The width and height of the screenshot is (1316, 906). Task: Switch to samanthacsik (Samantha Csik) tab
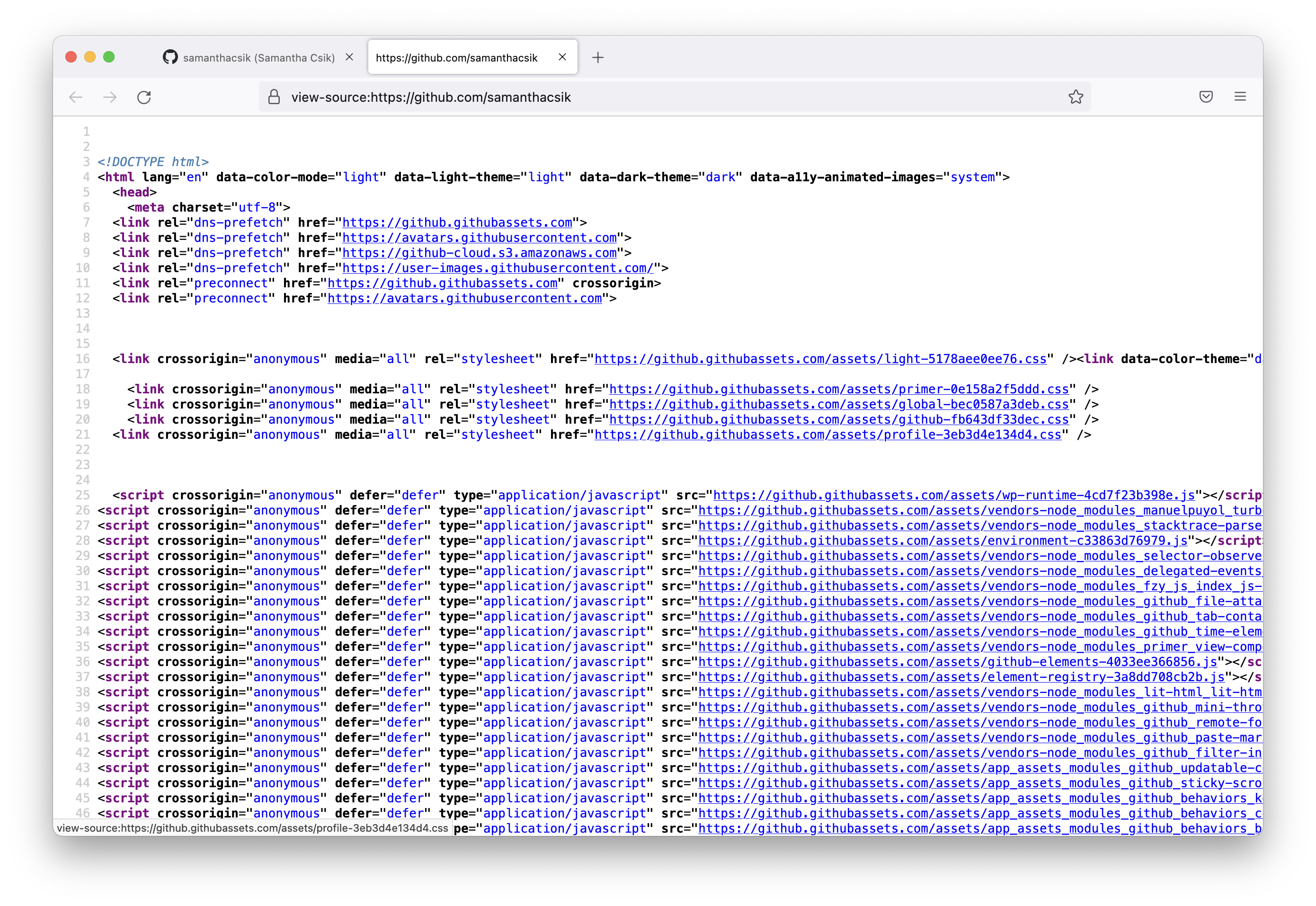(x=258, y=57)
